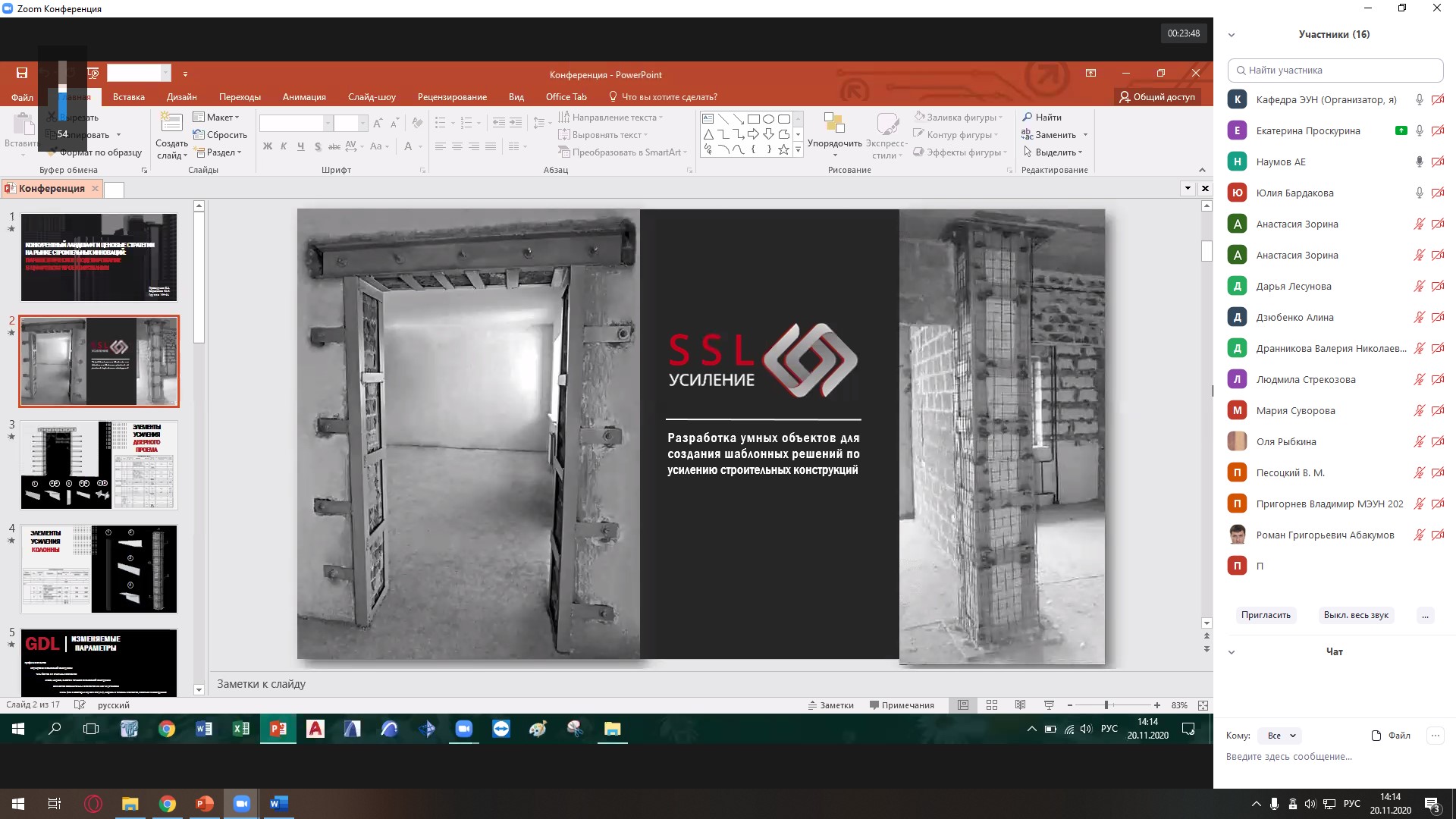Click the Общий доступ share button

[x=1157, y=97]
